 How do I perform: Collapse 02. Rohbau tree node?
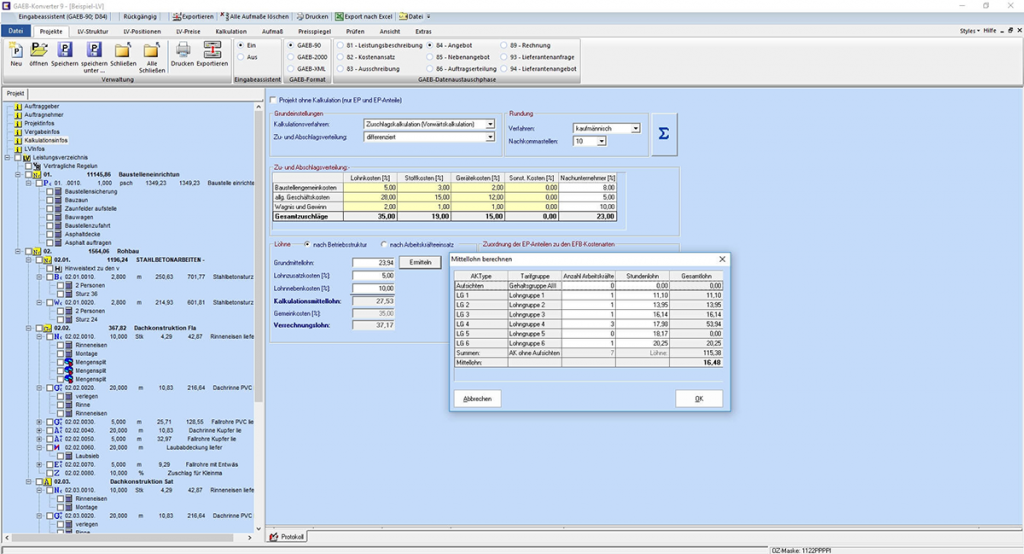pyautogui.click(x=18, y=251)
